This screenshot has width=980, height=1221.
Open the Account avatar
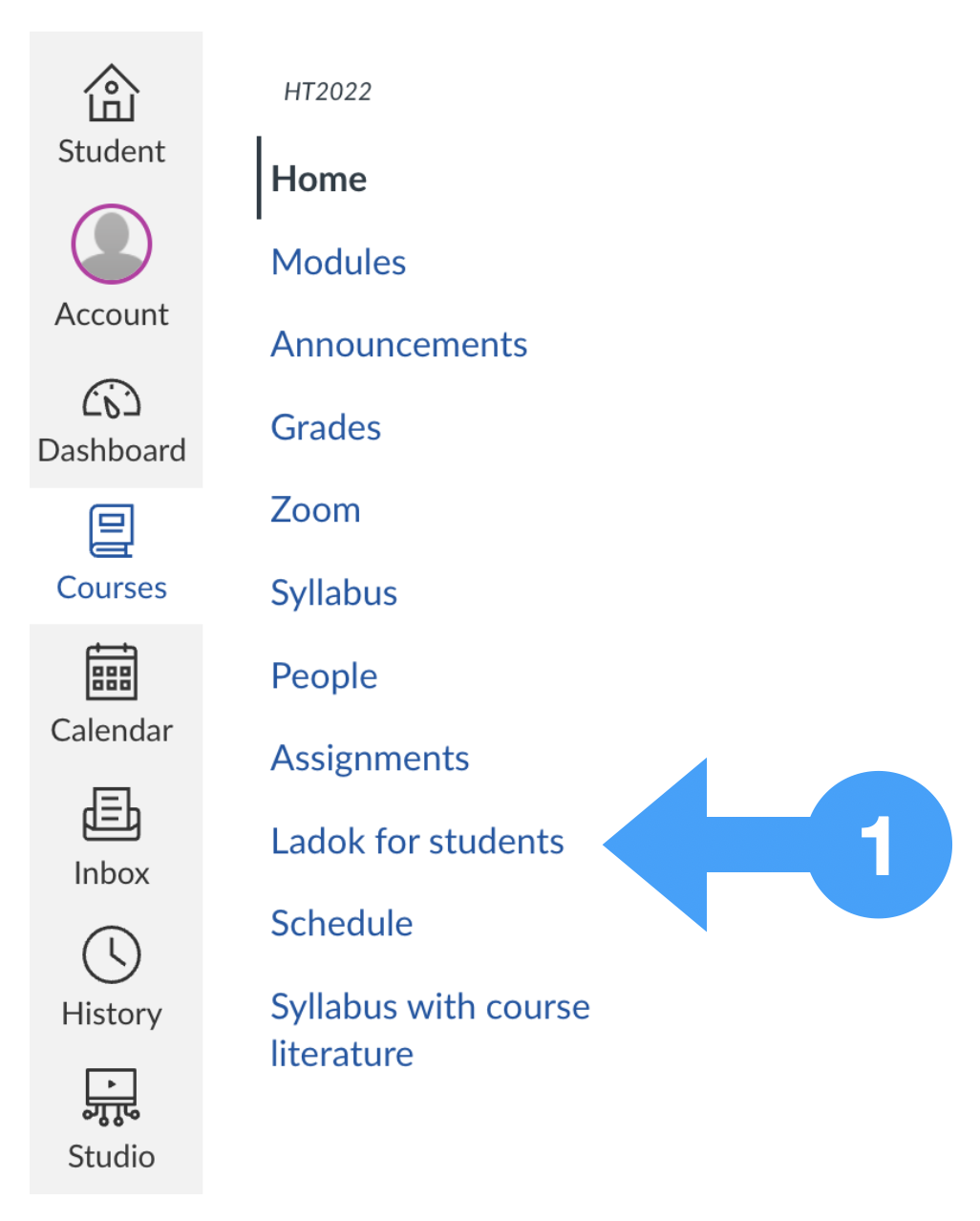tap(112, 244)
